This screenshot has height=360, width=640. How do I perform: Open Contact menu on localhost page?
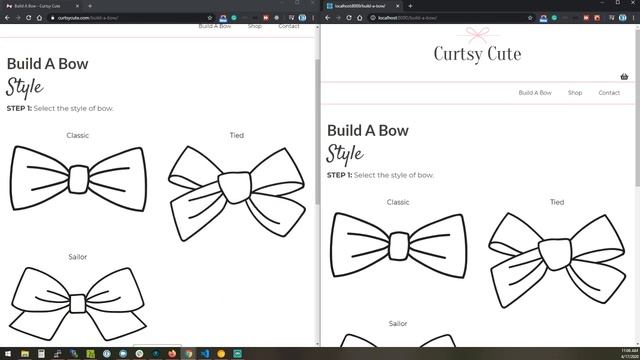pyautogui.click(x=609, y=93)
